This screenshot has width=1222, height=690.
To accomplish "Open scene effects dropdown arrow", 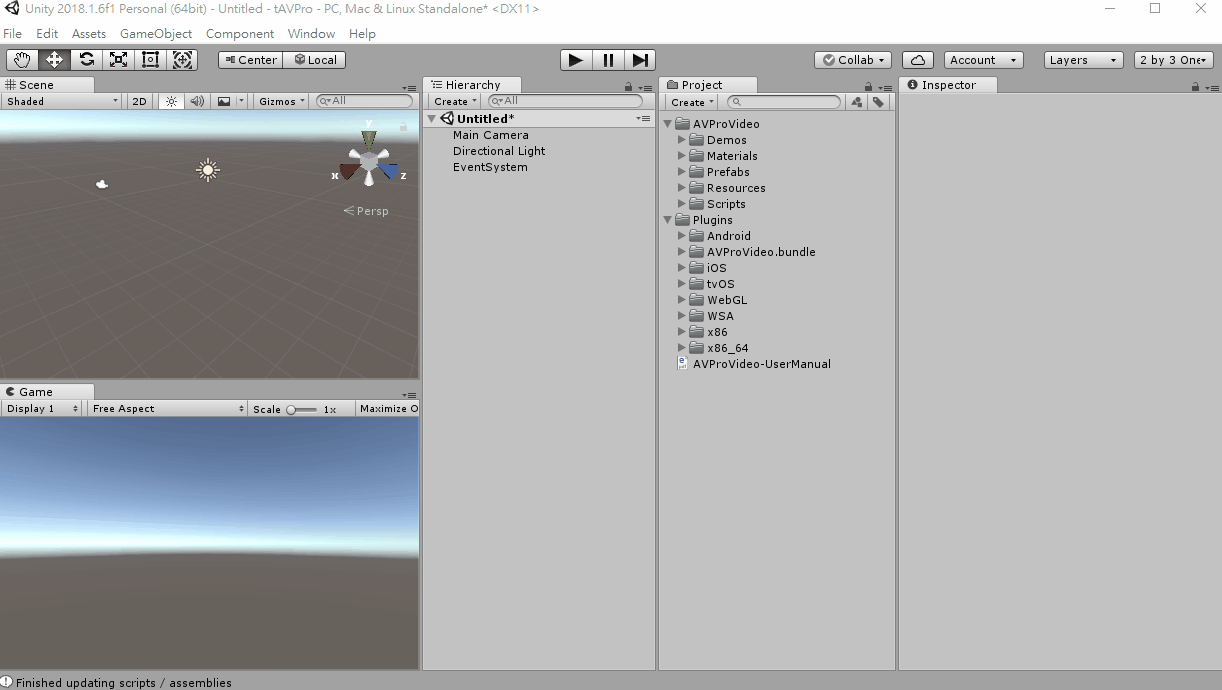I will [241, 101].
